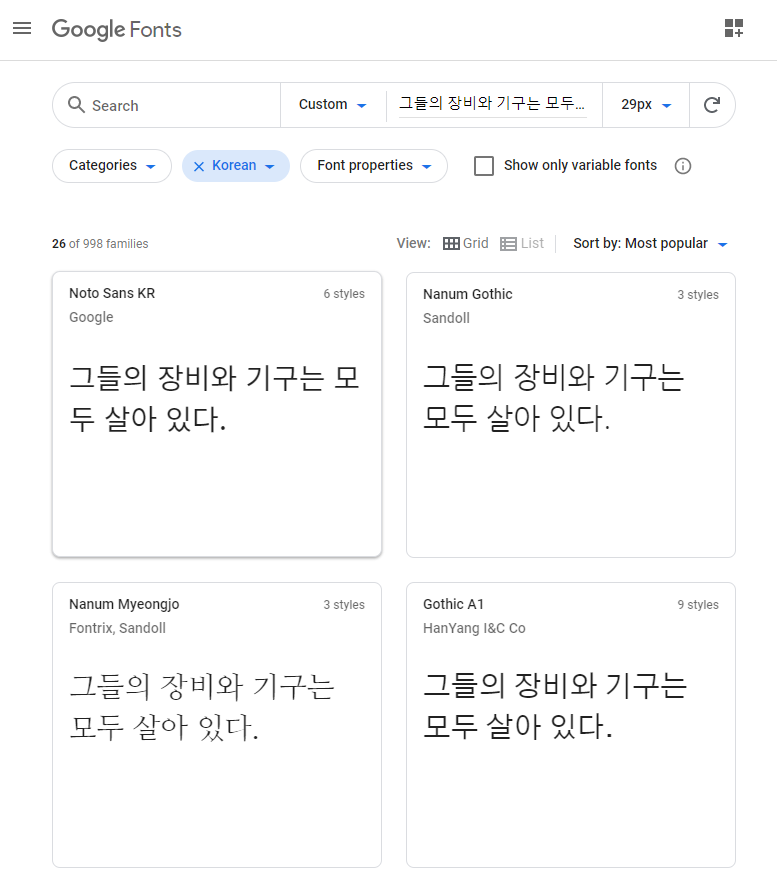Click the Nanum Gothic preview sentence
Image resolution: width=777 pixels, height=878 pixels.
tap(554, 398)
